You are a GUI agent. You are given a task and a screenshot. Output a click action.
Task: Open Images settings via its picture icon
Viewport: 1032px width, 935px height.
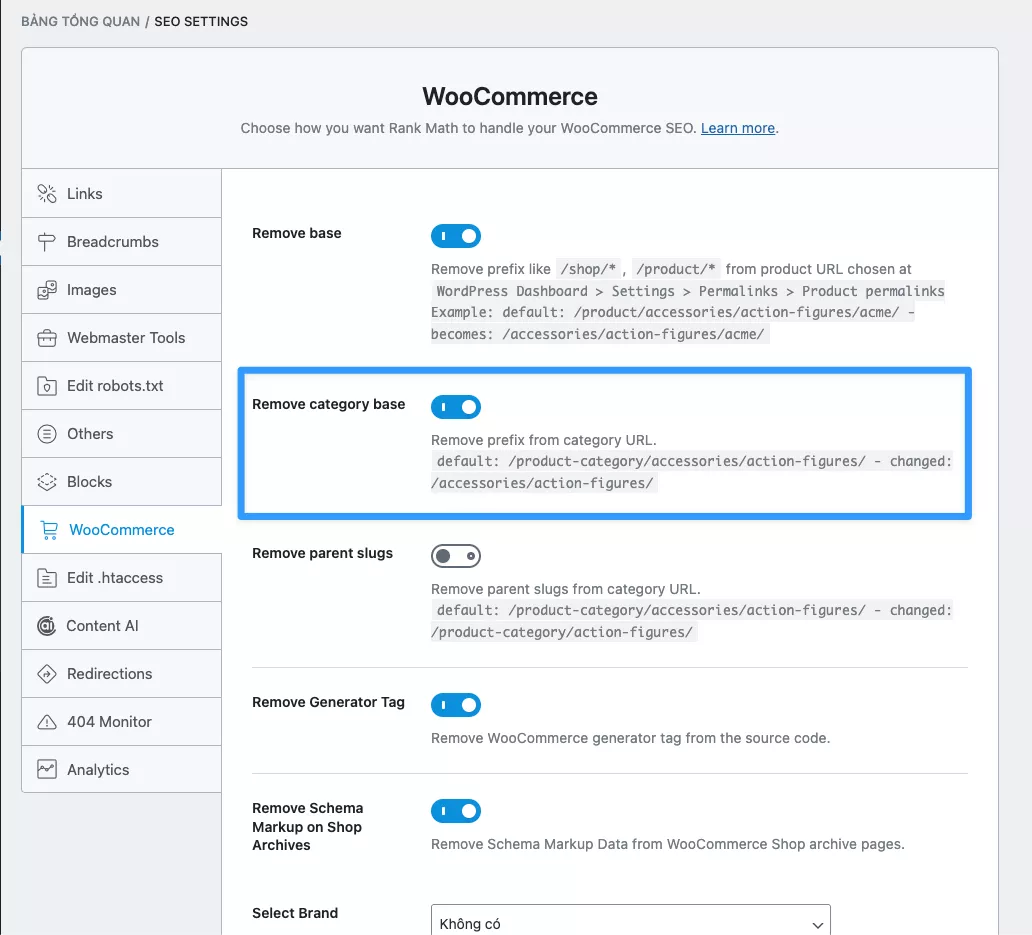click(47, 289)
